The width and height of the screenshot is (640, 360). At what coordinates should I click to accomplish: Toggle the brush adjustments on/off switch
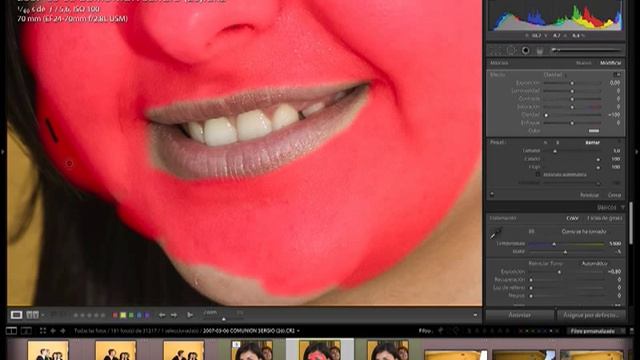(x=492, y=194)
